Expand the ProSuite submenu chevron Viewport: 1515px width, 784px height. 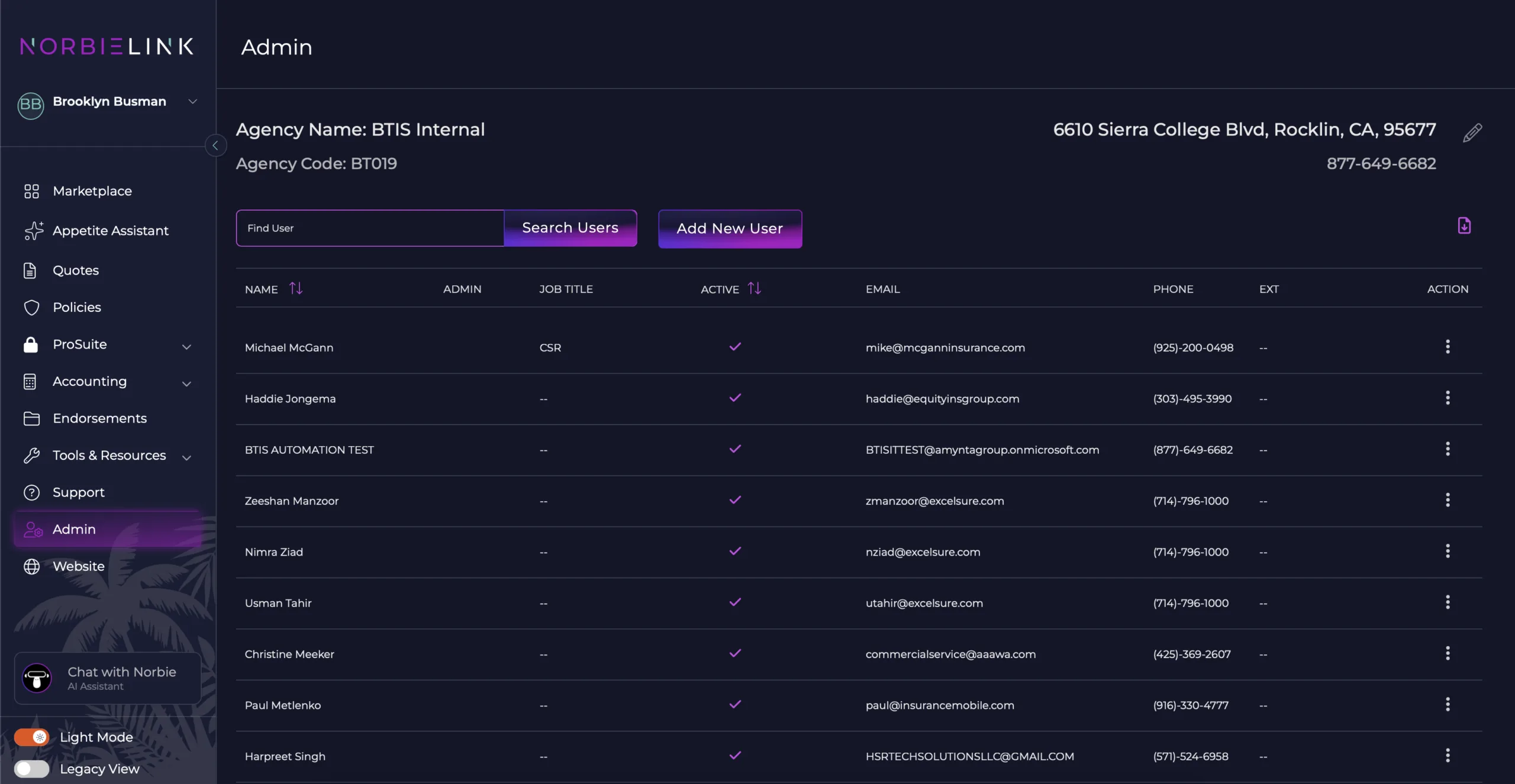tap(186, 346)
